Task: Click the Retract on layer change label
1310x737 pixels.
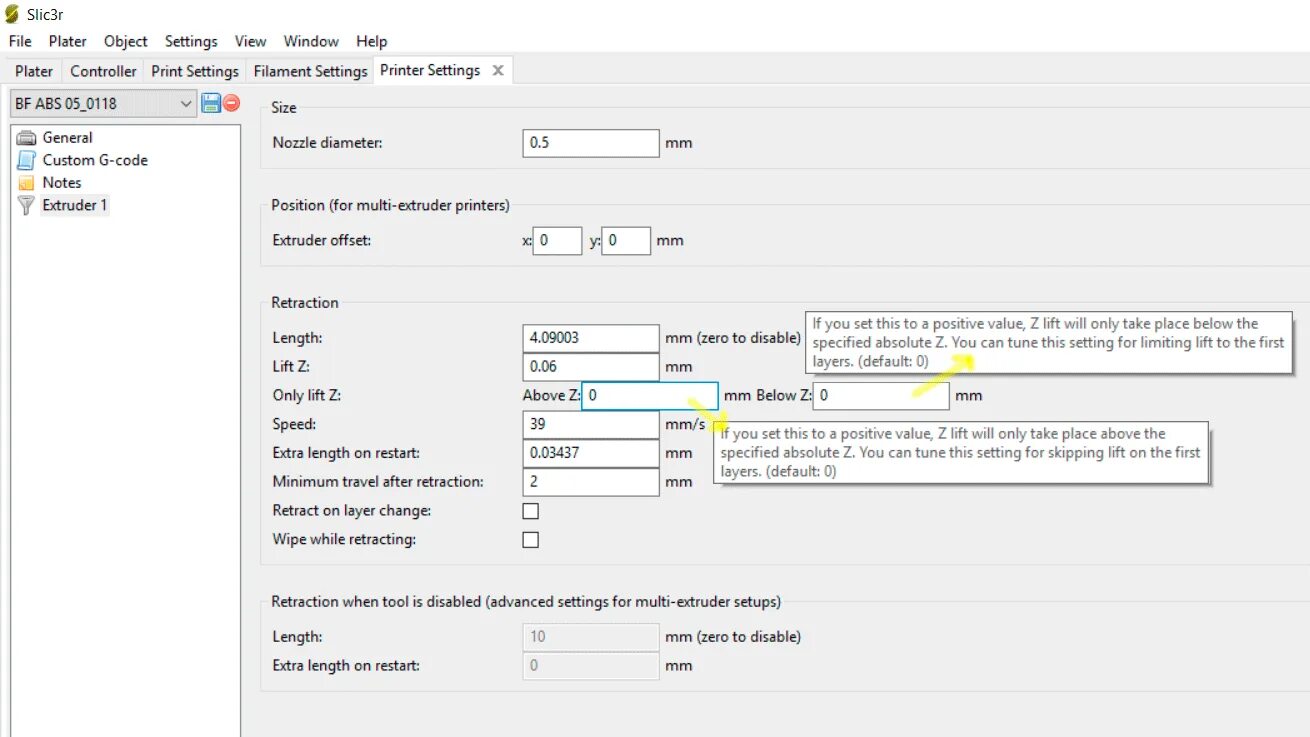Action: 351,511
